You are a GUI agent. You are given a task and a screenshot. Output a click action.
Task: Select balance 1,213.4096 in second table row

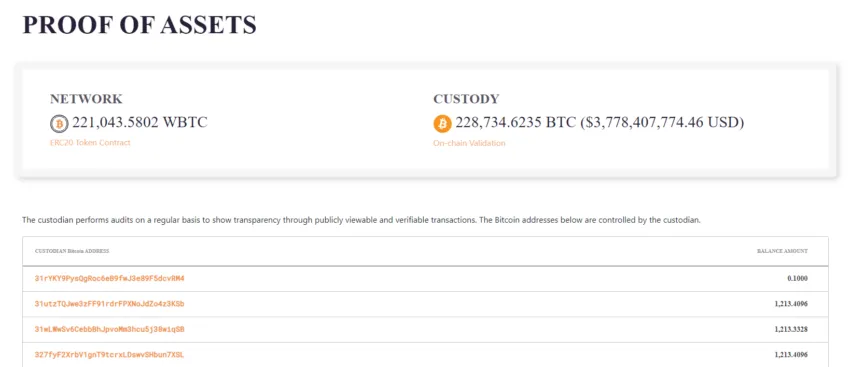click(791, 304)
